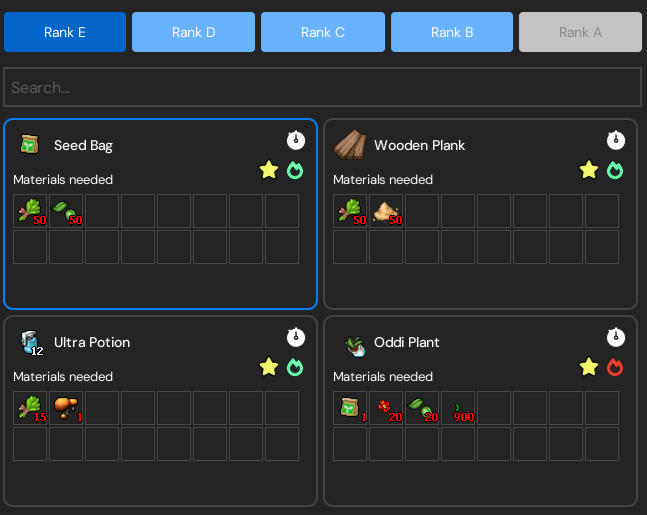Viewport: 647px width, 515px height.
Task: Click the Wooden Plank item icon
Action: click(x=350, y=145)
